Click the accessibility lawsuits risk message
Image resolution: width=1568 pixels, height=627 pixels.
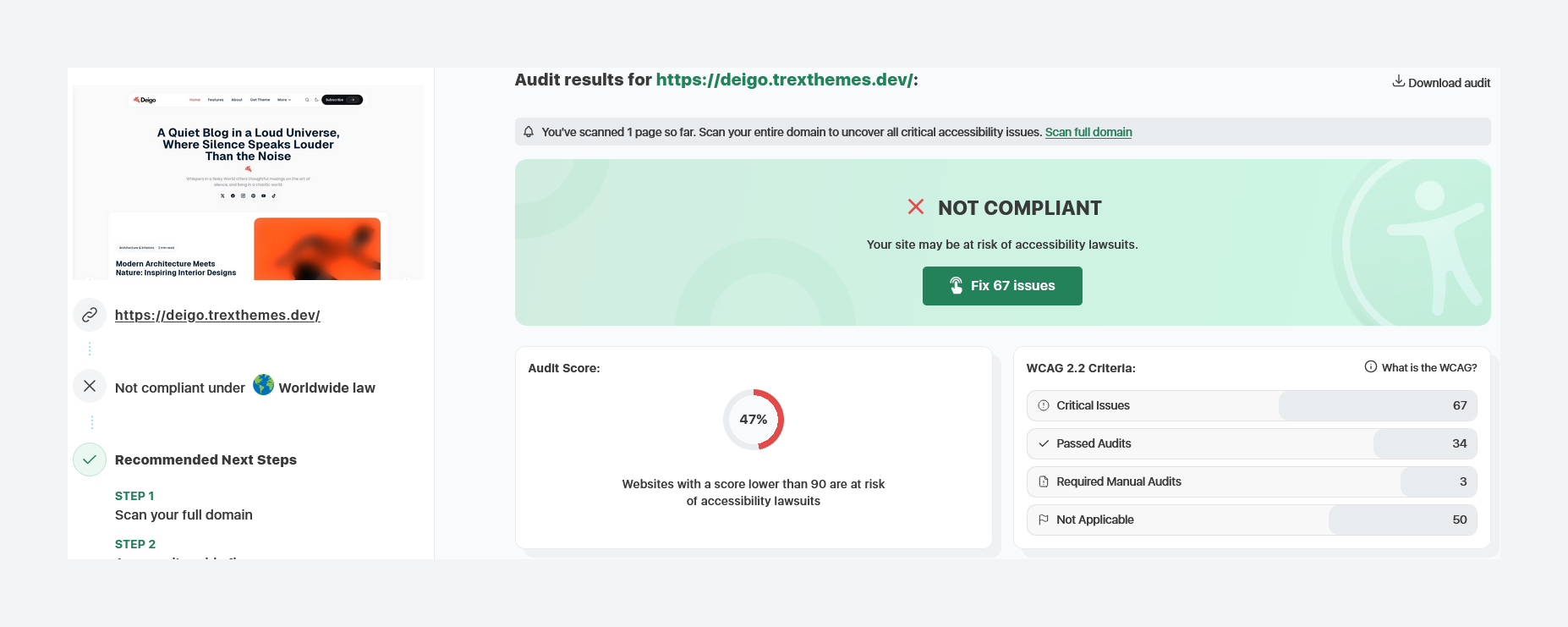(1002, 245)
